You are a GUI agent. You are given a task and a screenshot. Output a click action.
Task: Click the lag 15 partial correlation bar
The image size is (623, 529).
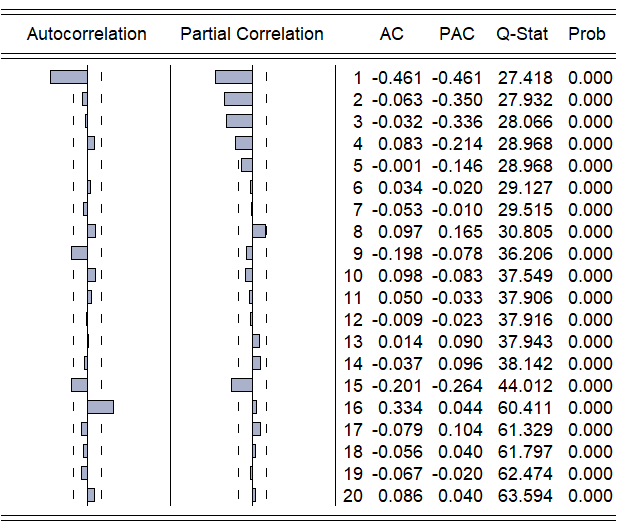click(241, 385)
